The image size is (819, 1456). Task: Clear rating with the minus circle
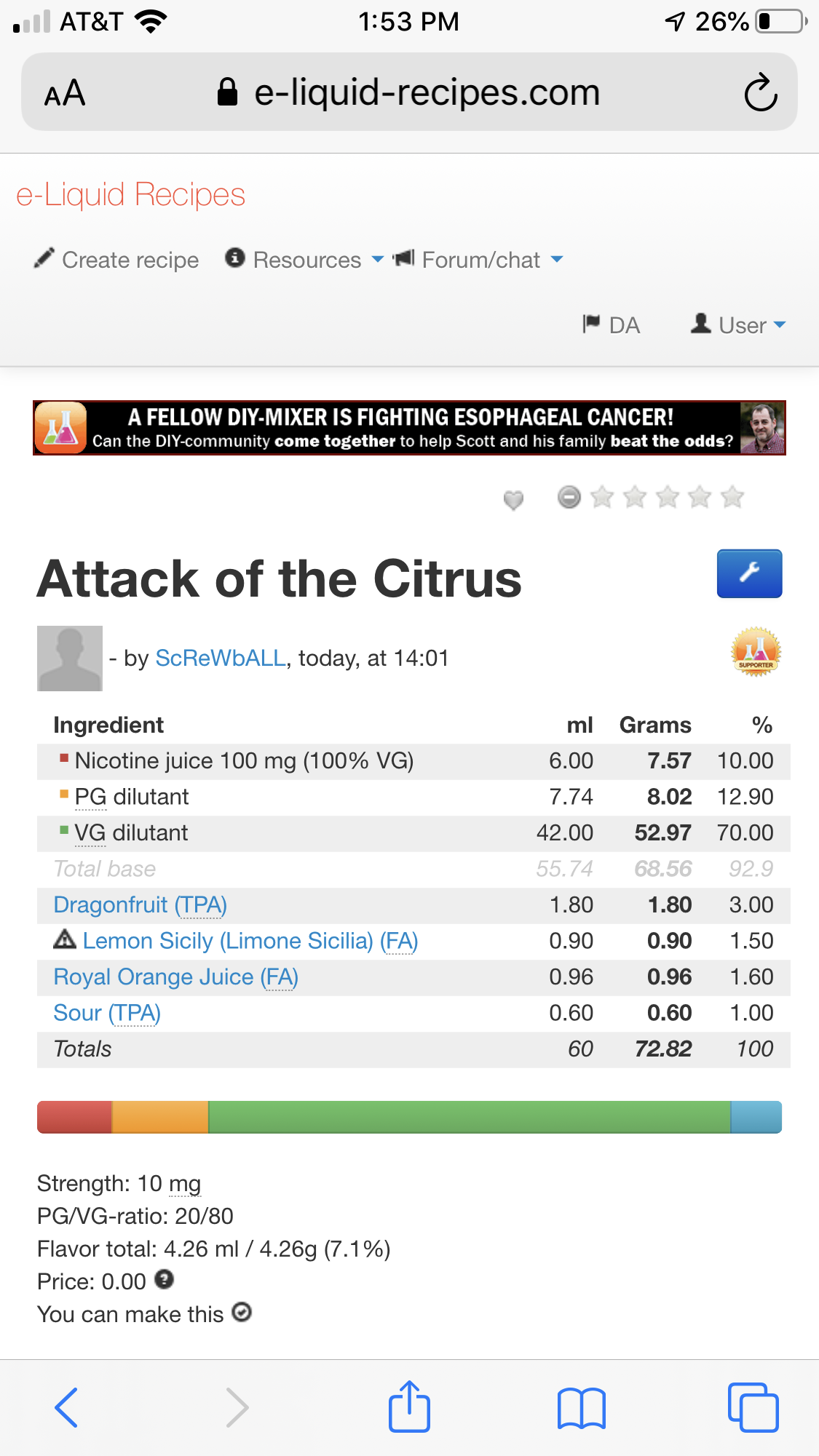click(569, 497)
